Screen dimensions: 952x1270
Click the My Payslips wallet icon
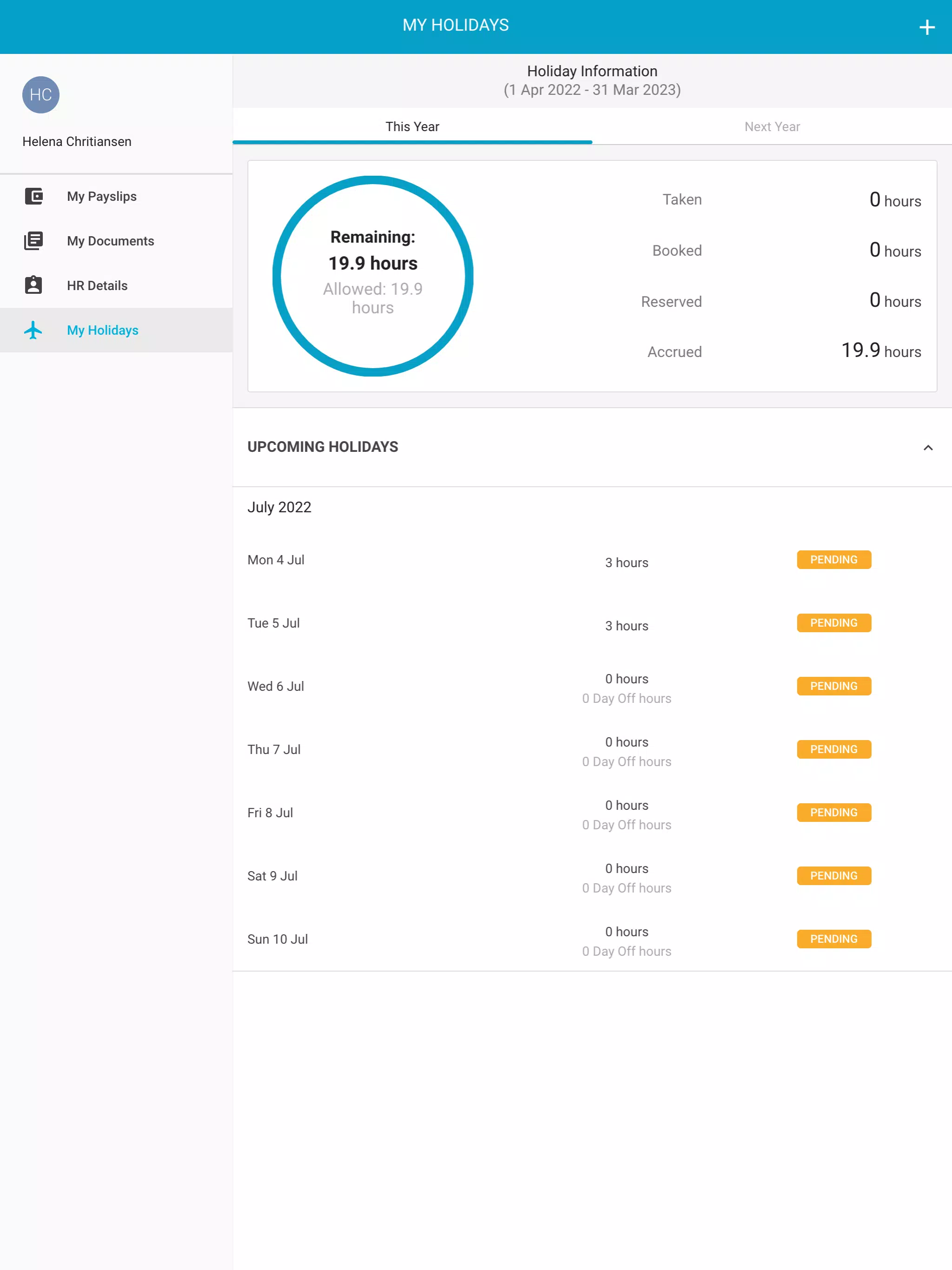34,196
